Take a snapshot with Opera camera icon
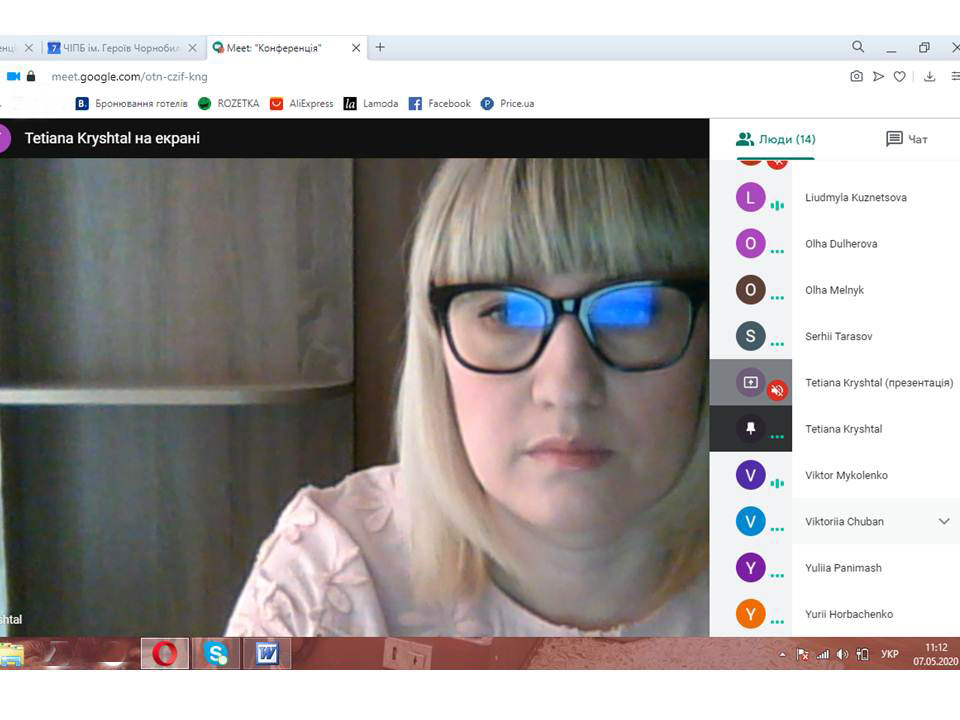The width and height of the screenshot is (960, 720). [x=857, y=77]
